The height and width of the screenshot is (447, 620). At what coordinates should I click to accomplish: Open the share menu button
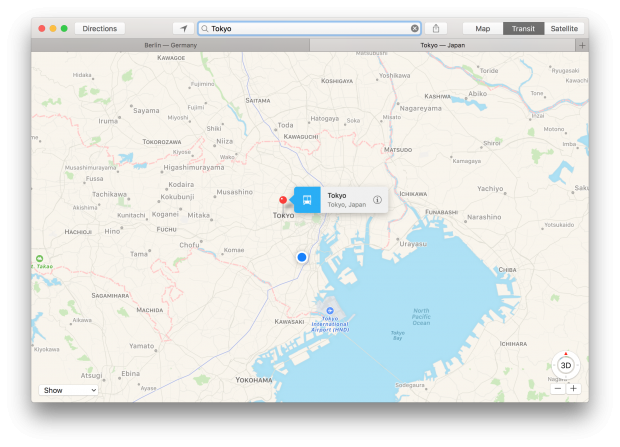pos(436,28)
